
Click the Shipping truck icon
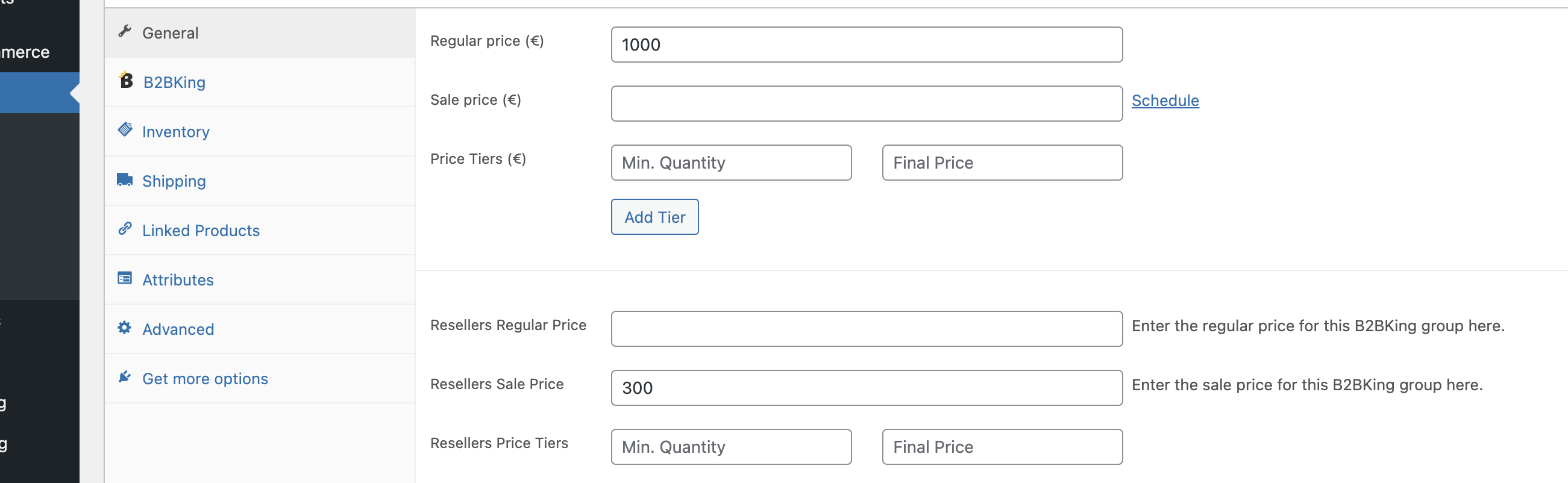[125, 179]
